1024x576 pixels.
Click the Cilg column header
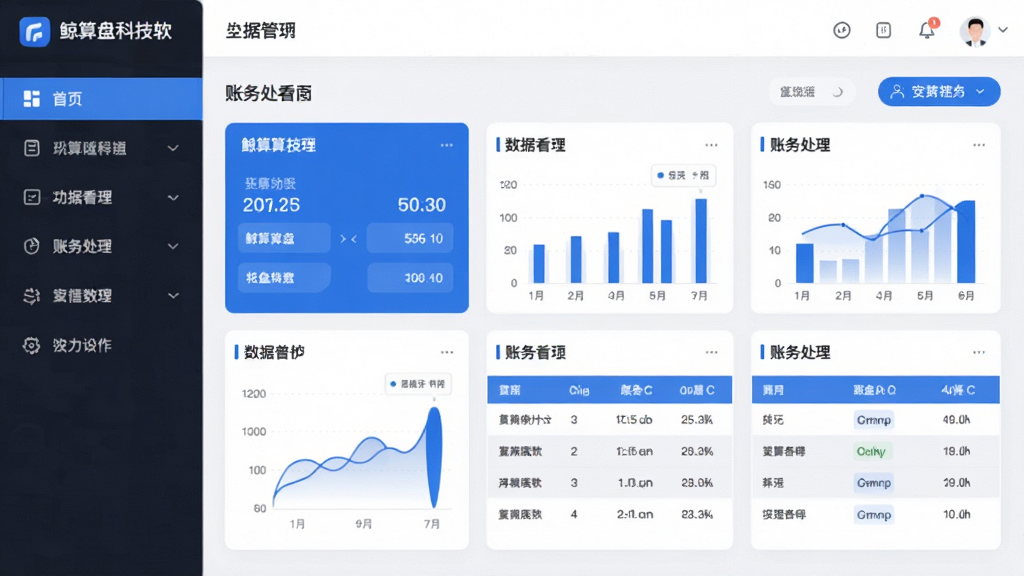[x=579, y=391]
